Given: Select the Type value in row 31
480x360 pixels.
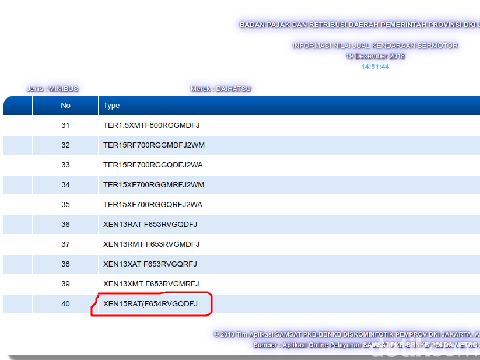Looking at the screenshot, I should pos(151,126).
